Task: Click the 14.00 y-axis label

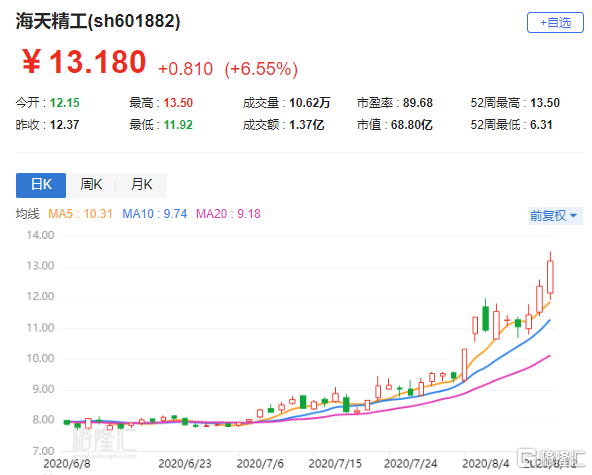Action: tap(40, 235)
